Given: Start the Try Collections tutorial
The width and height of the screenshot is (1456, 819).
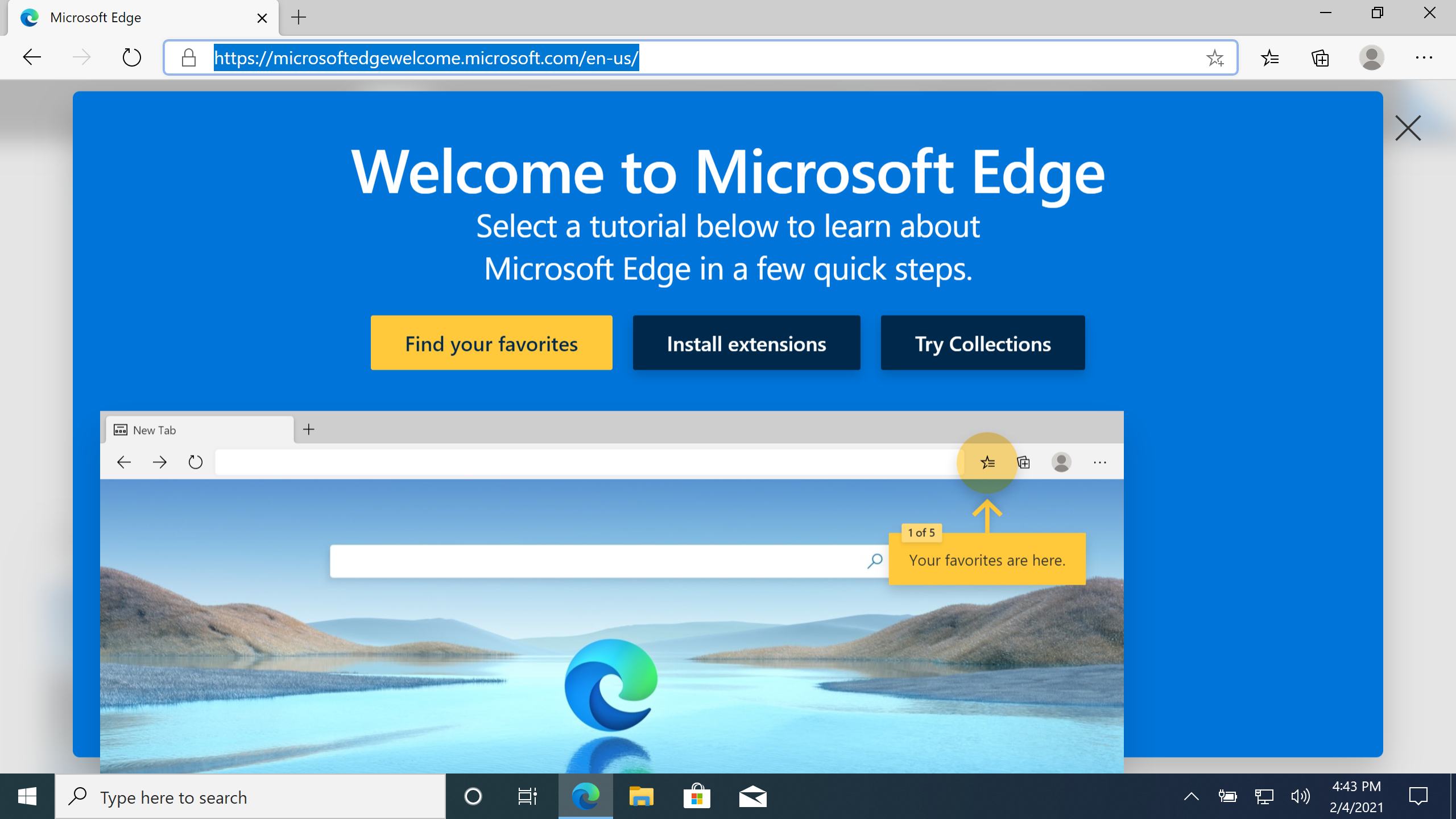Looking at the screenshot, I should [982, 342].
